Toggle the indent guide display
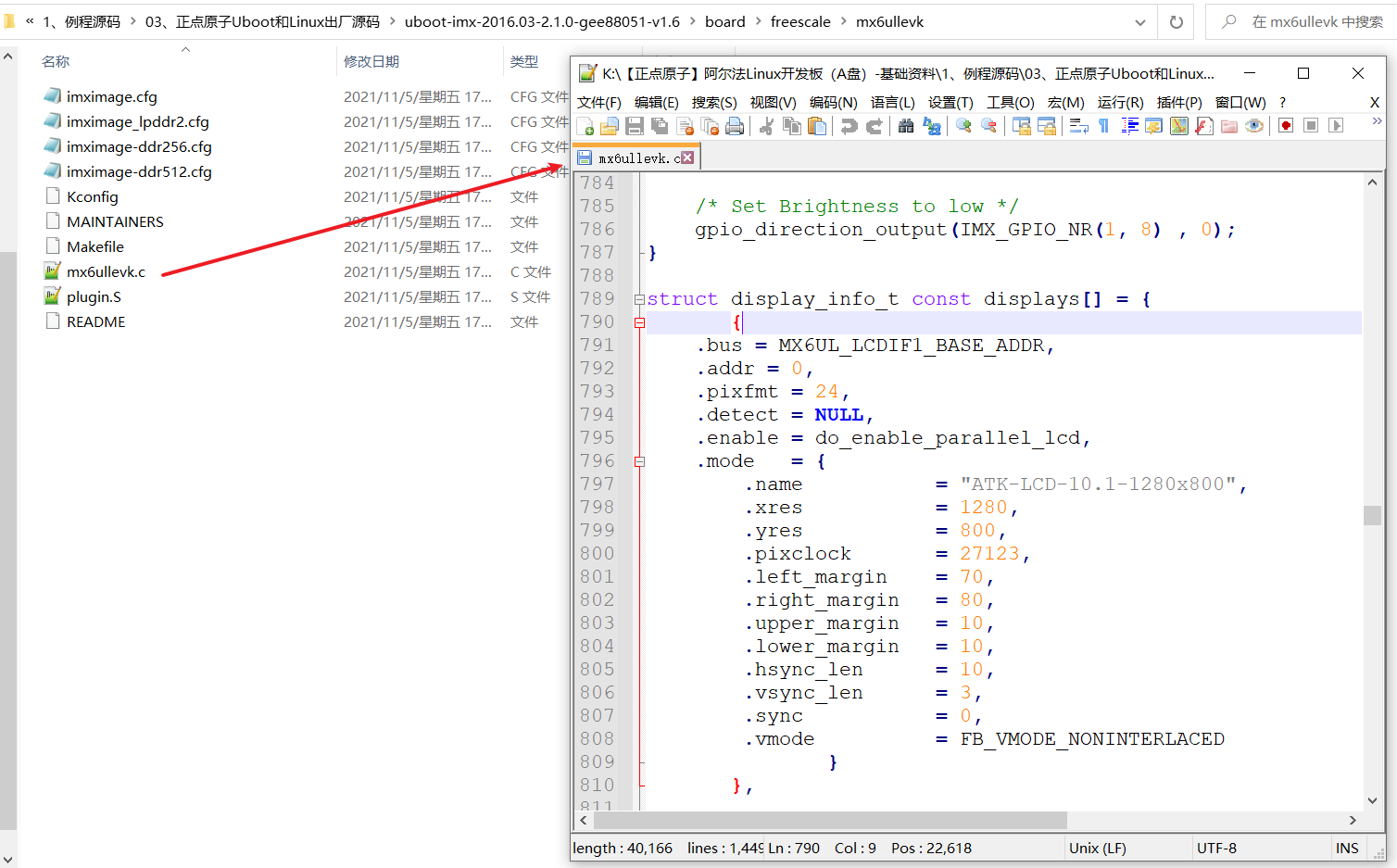1397x868 pixels. 1129,126
